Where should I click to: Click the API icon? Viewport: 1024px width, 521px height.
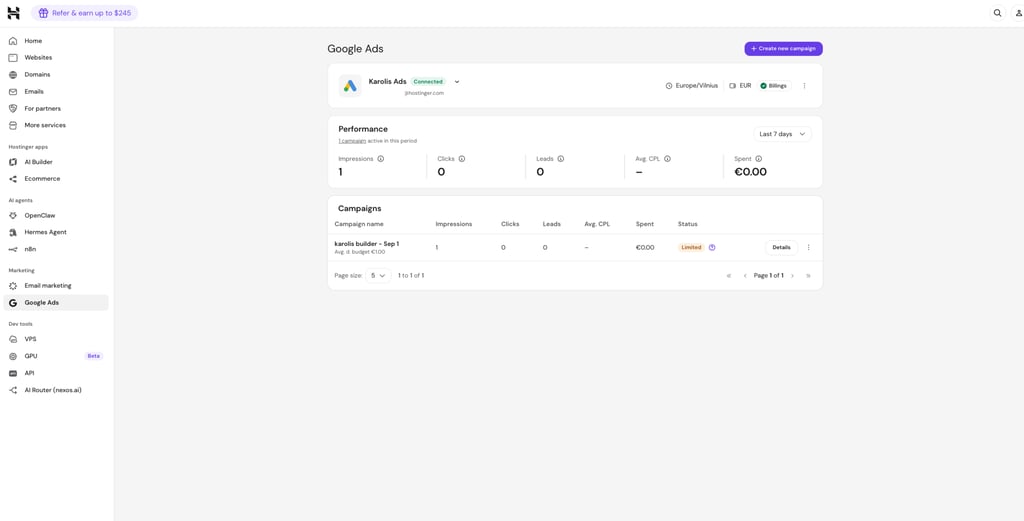[x=13, y=373]
